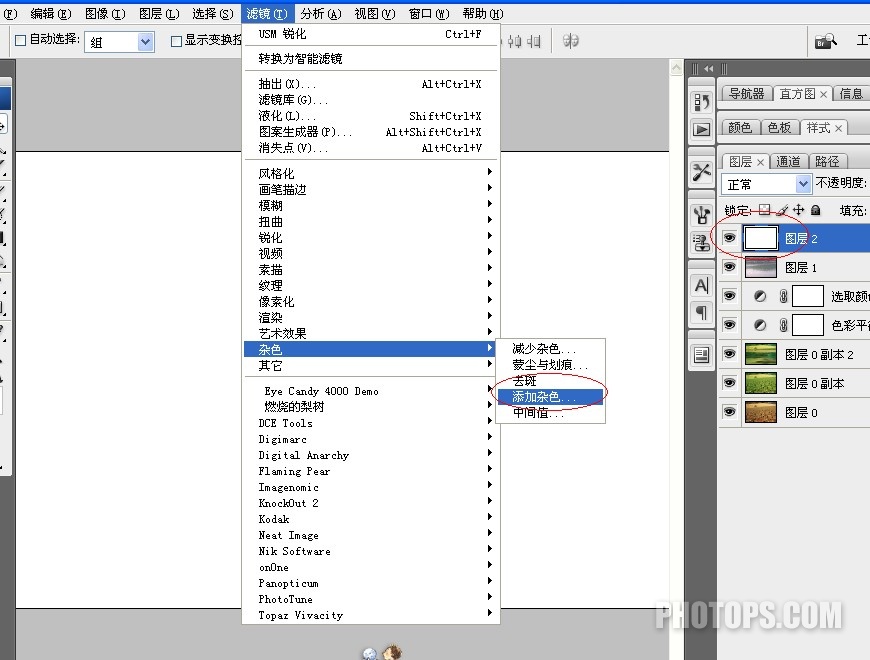Switch to the 色板 tab
870x660 pixels.
tap(779, 128)
